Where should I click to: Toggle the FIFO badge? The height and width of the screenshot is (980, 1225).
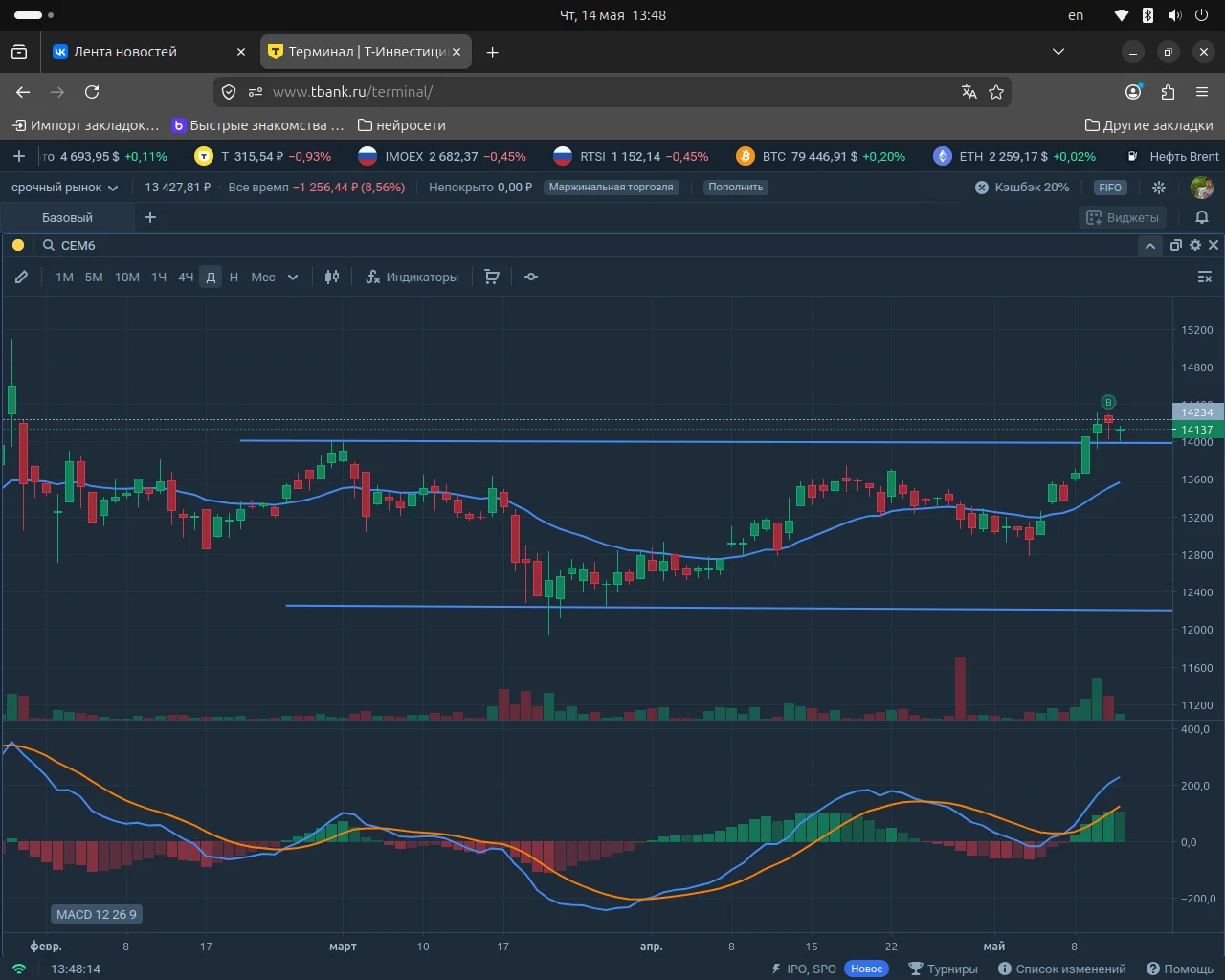point(1110,188)
